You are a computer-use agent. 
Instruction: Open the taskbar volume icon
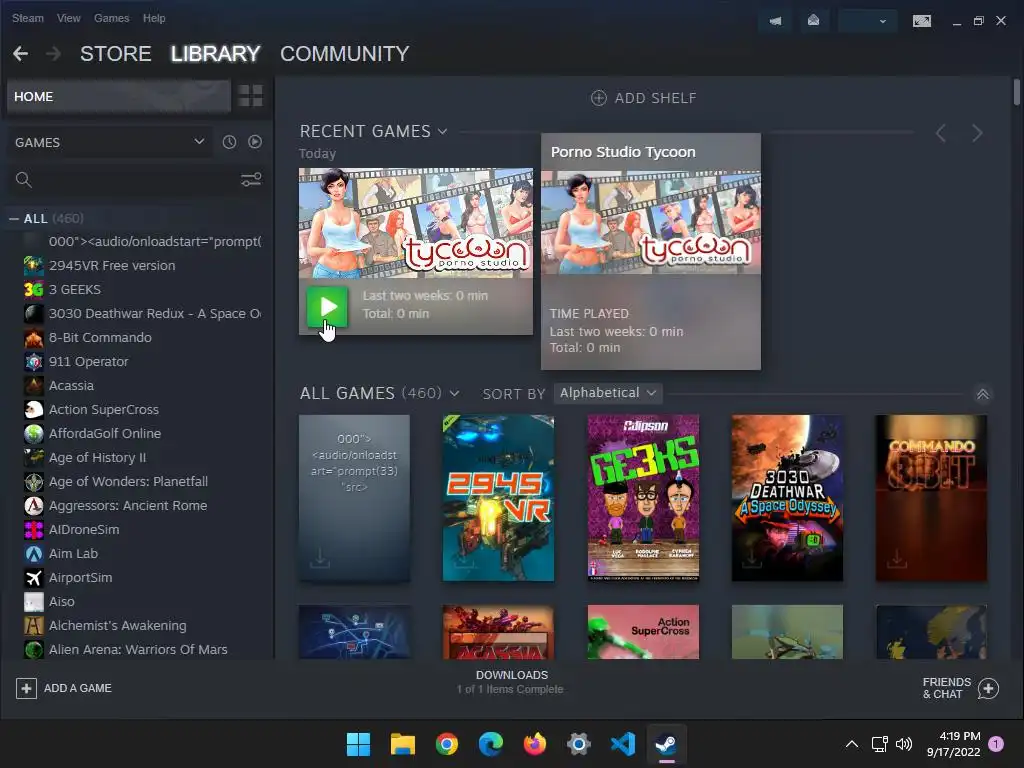(904, 744)
